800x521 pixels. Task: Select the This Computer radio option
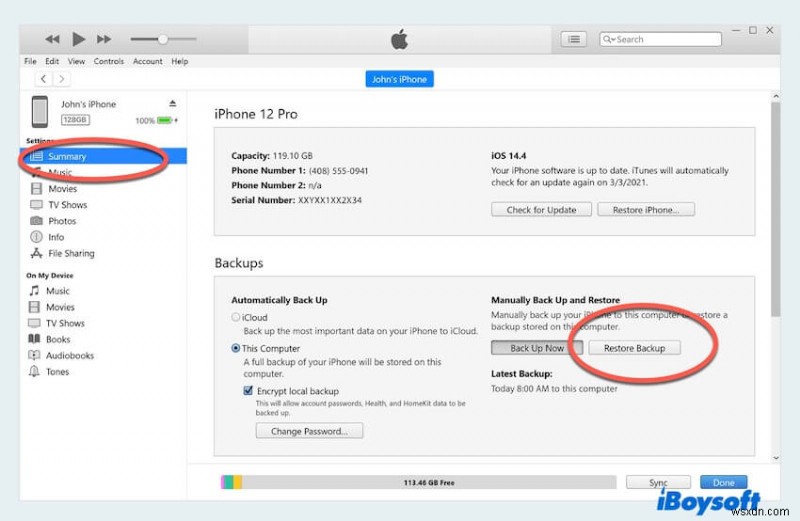click(x=236, y=348)
